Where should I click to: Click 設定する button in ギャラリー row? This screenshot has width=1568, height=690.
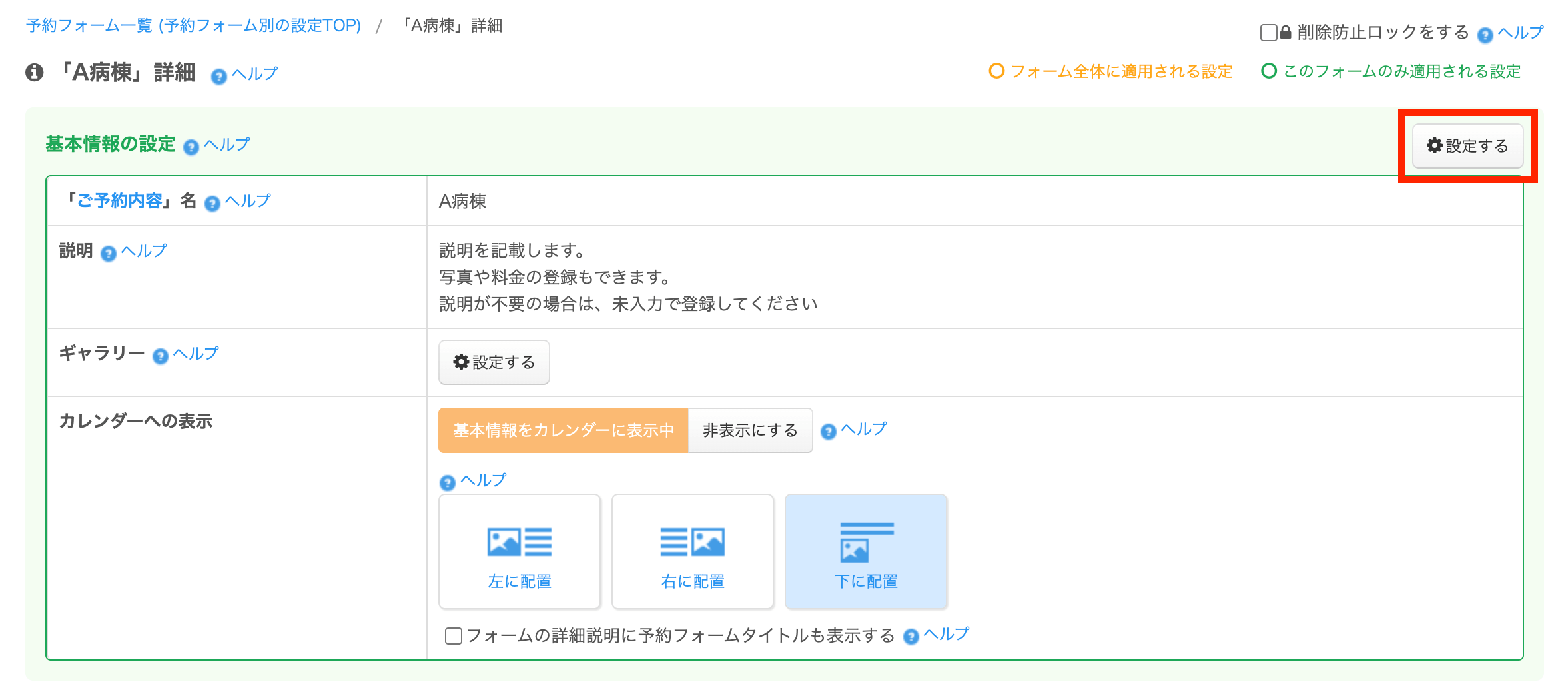coord(494,362)
